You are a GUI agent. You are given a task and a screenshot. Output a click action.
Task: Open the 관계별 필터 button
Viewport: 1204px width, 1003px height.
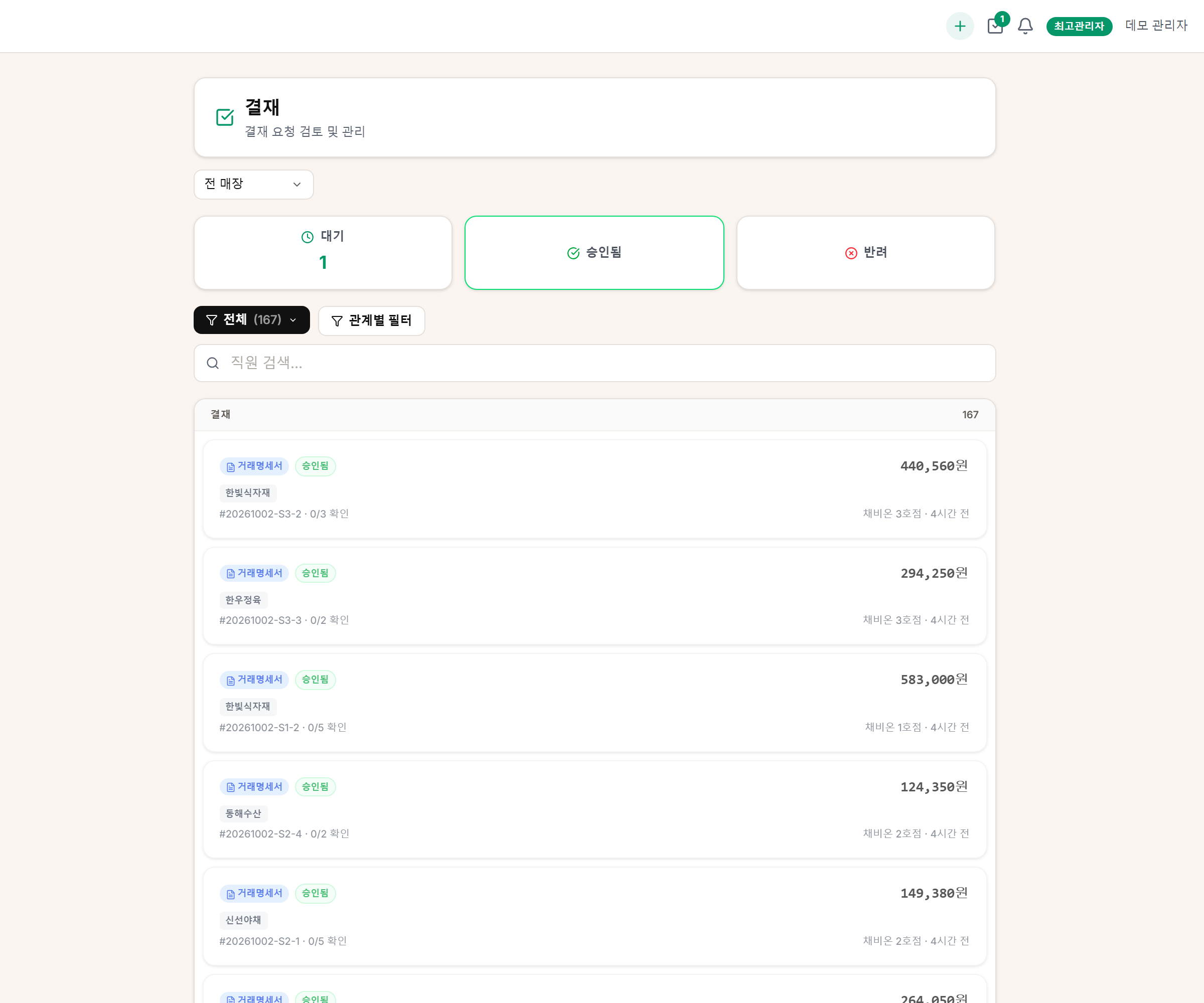point(372,321)
